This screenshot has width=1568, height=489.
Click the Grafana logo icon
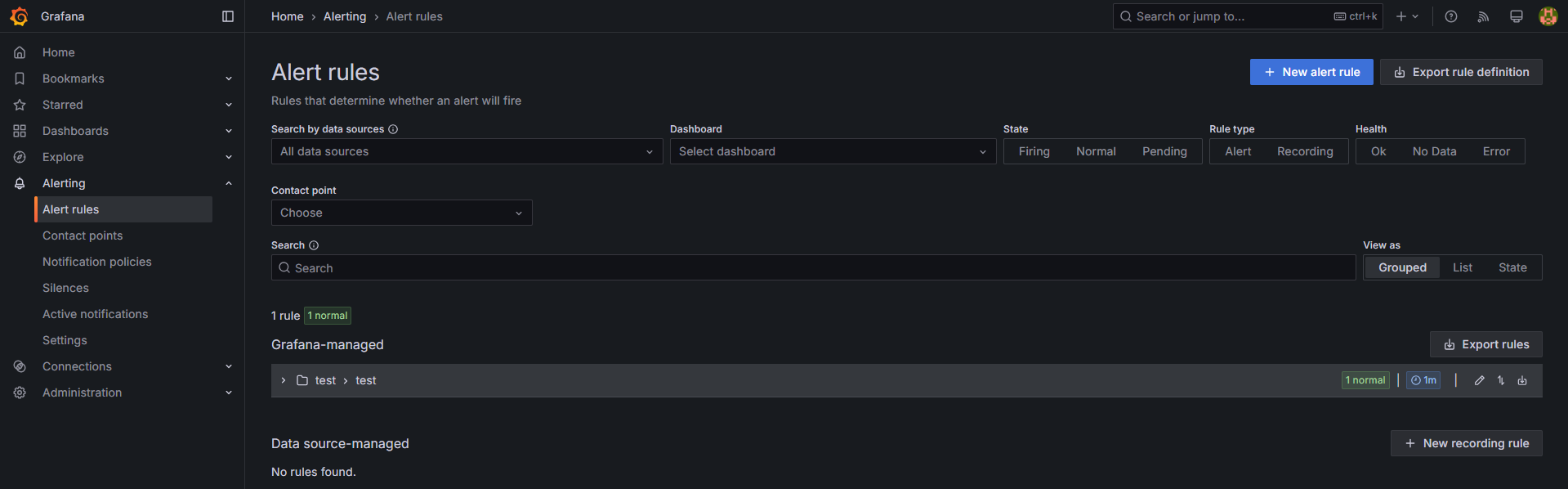tap(19, 16)
